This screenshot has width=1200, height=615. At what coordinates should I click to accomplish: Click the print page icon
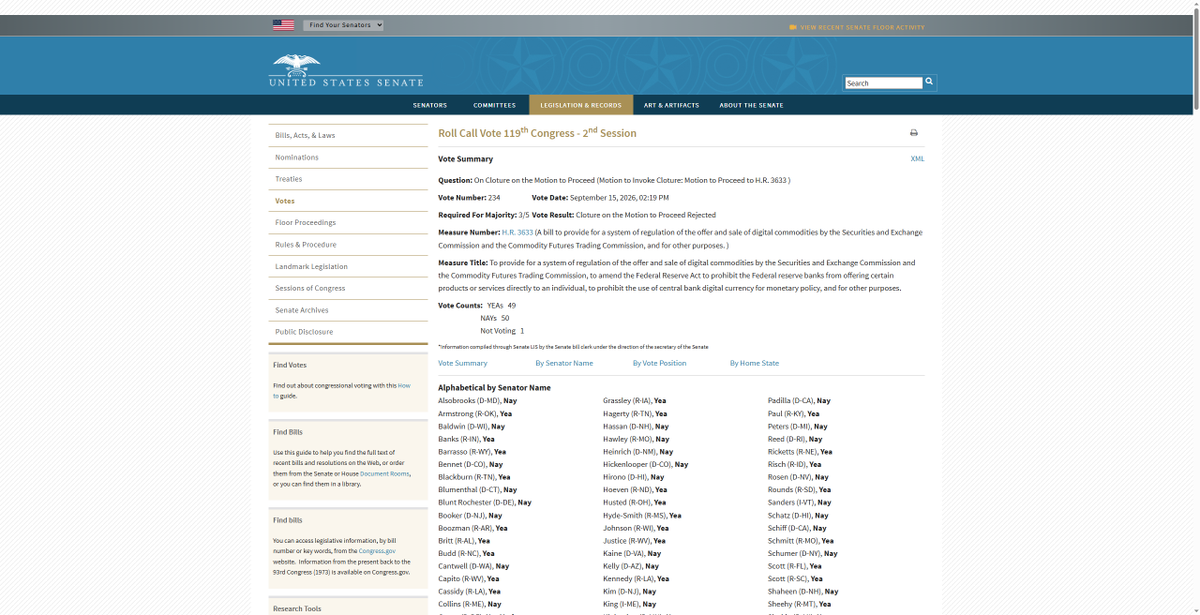coord(914,133)
